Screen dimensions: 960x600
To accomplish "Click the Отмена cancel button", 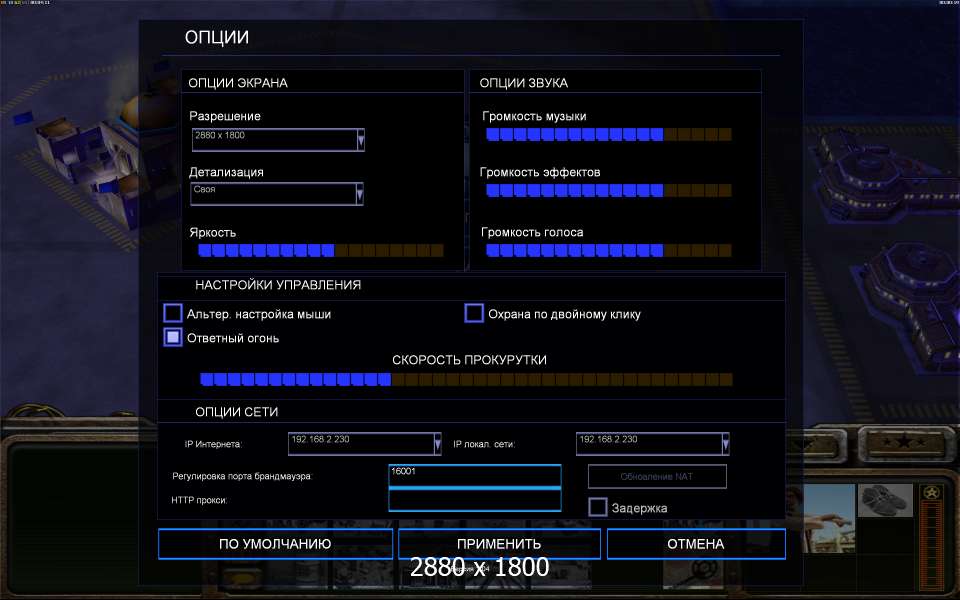I will pos(696,544).
